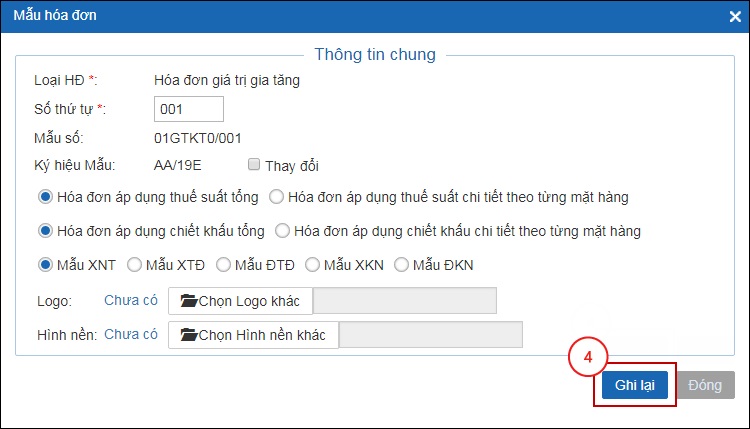This screenshot has width=750, height=429.
Task: Switch to the Mẫu ĐKN template
Action: [401, 264]
